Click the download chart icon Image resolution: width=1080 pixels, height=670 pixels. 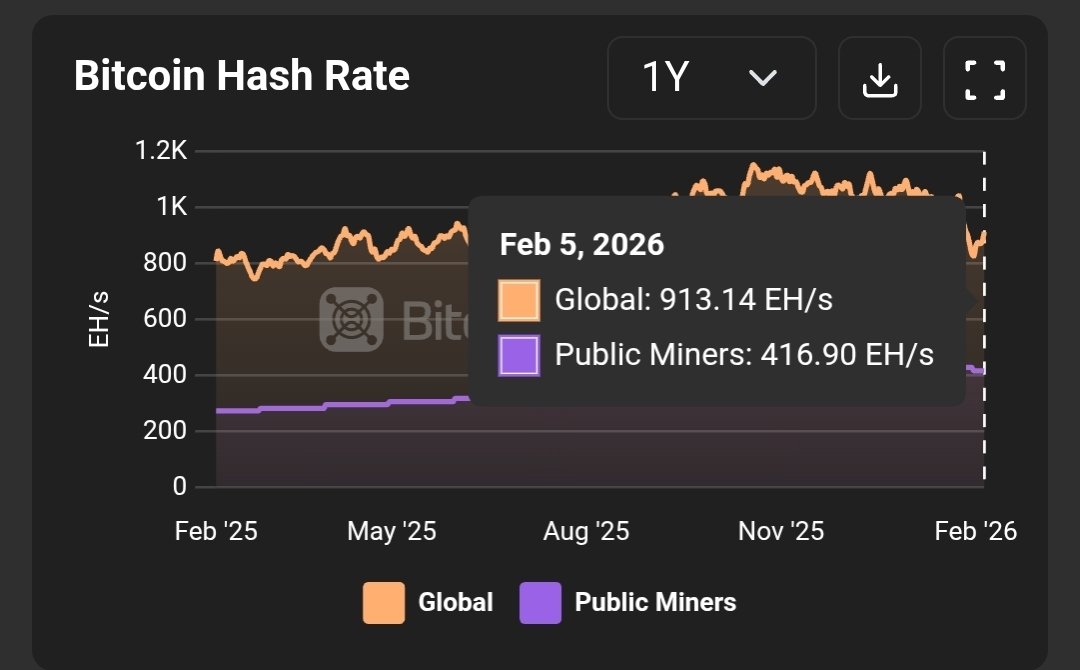pos(880,78)
